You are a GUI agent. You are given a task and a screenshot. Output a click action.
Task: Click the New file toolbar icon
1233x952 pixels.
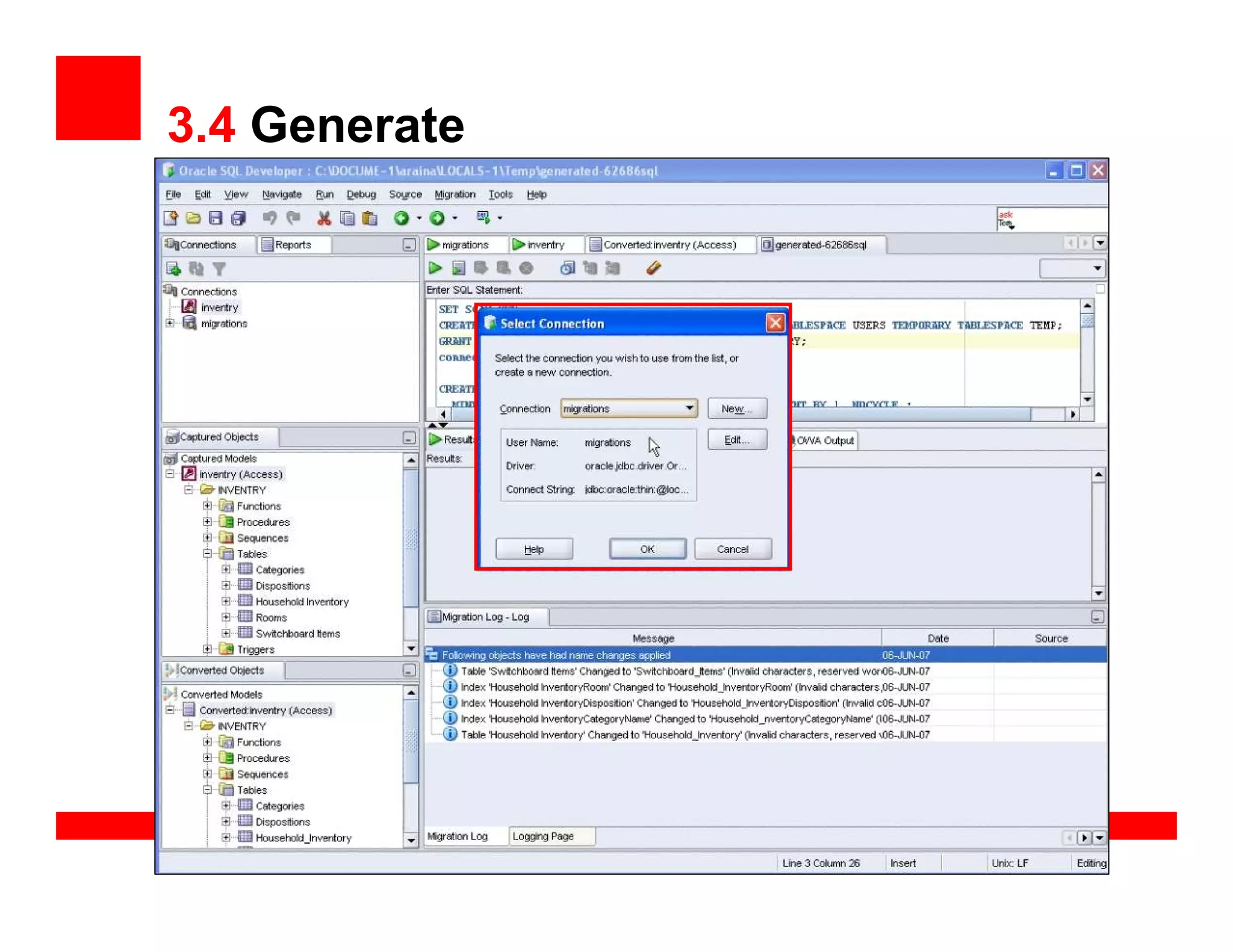tap(171, 218)
